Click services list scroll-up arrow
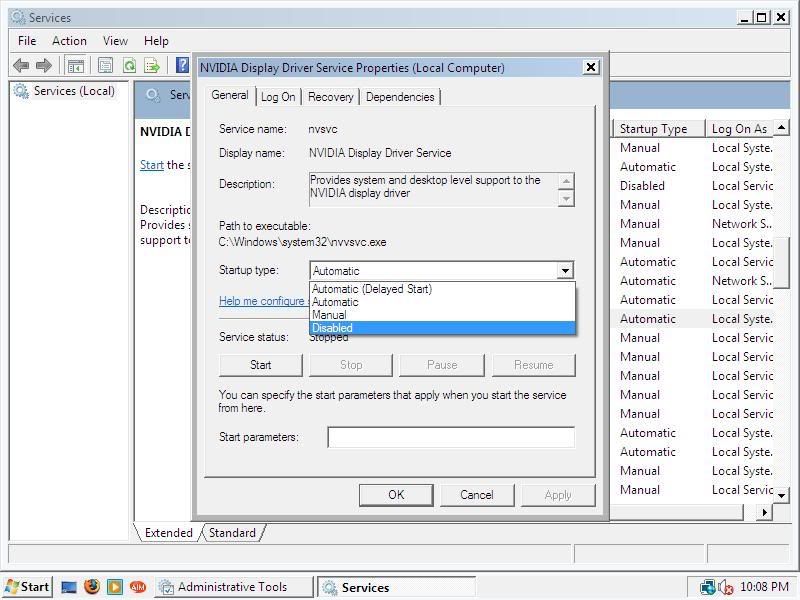The width and height of the screenshot is (800, 600). [x=782, y=127]
